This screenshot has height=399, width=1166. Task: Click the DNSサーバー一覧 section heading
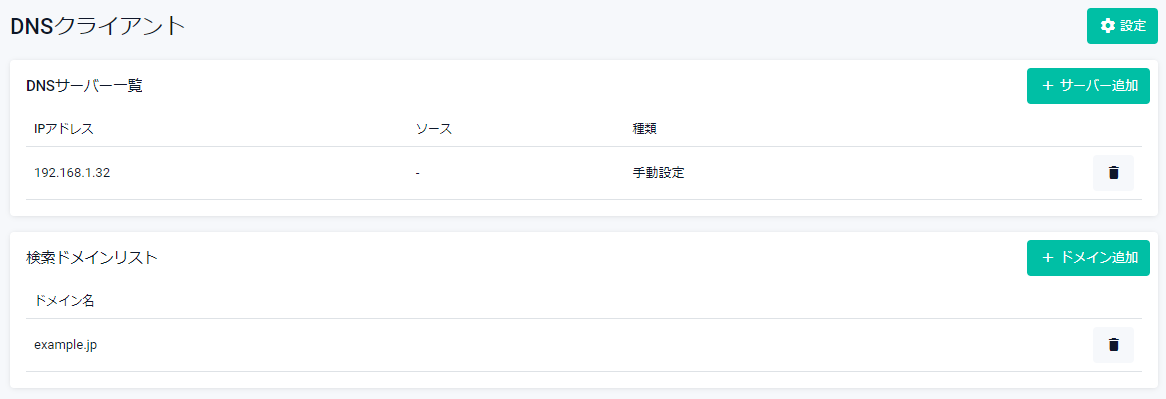click(x=84, y=86)
